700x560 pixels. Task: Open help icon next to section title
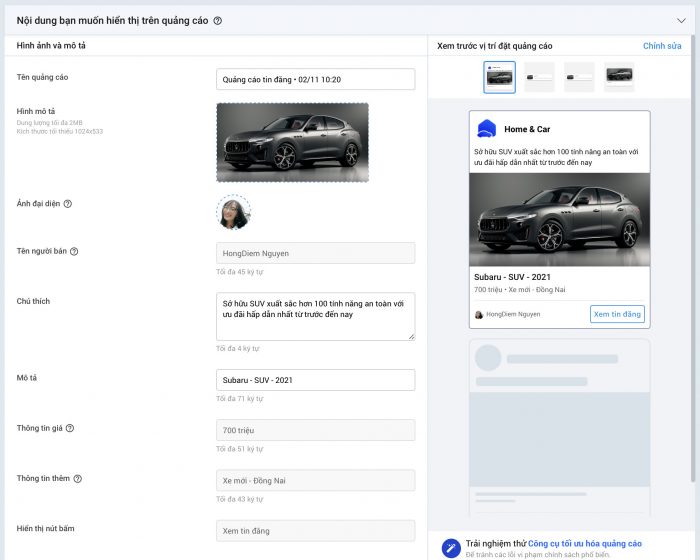coord(217,21)
